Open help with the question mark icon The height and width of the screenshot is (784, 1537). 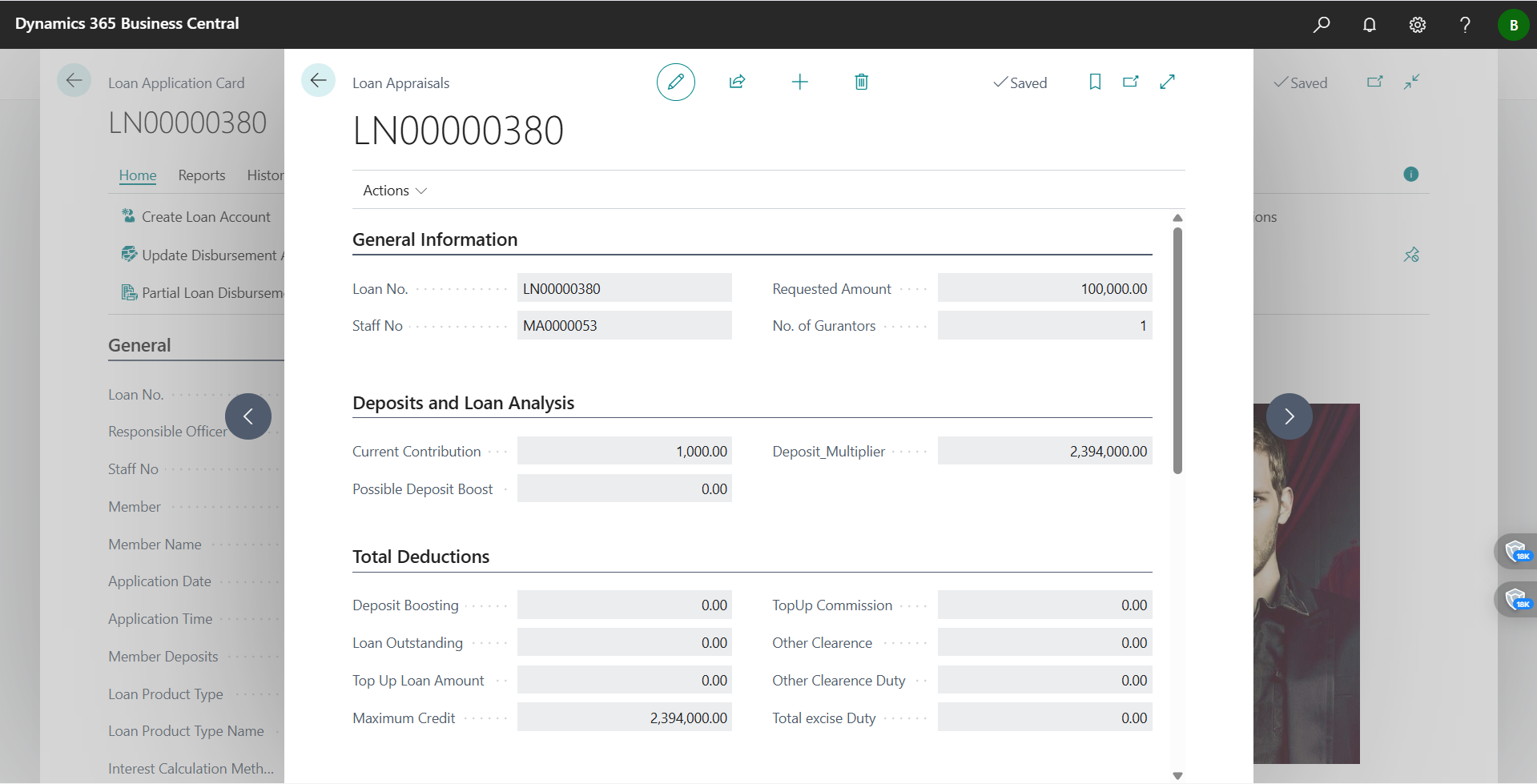click(1464, 24)
